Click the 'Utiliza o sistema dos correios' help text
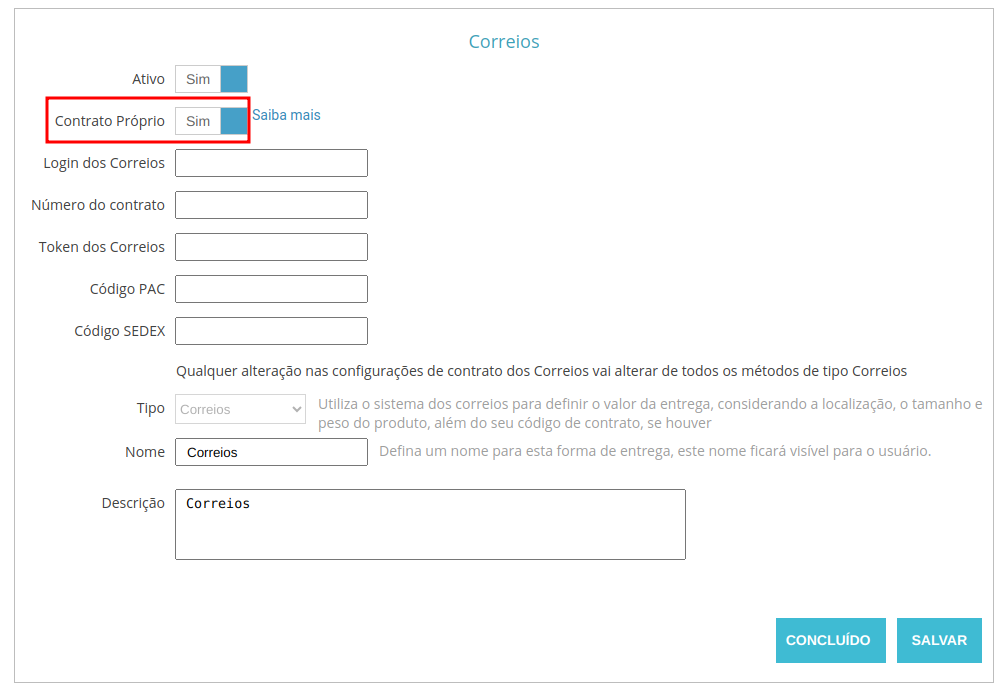 (x=650, y=413)
